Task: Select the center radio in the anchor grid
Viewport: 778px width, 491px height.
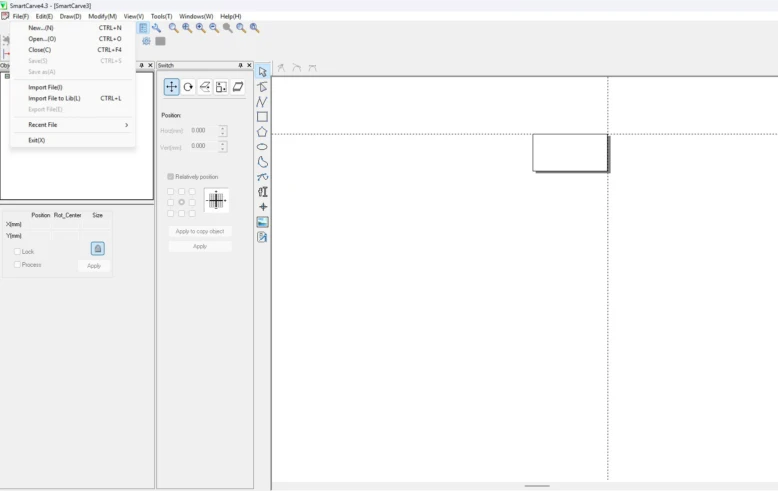Action: click(x=182, y=202)
